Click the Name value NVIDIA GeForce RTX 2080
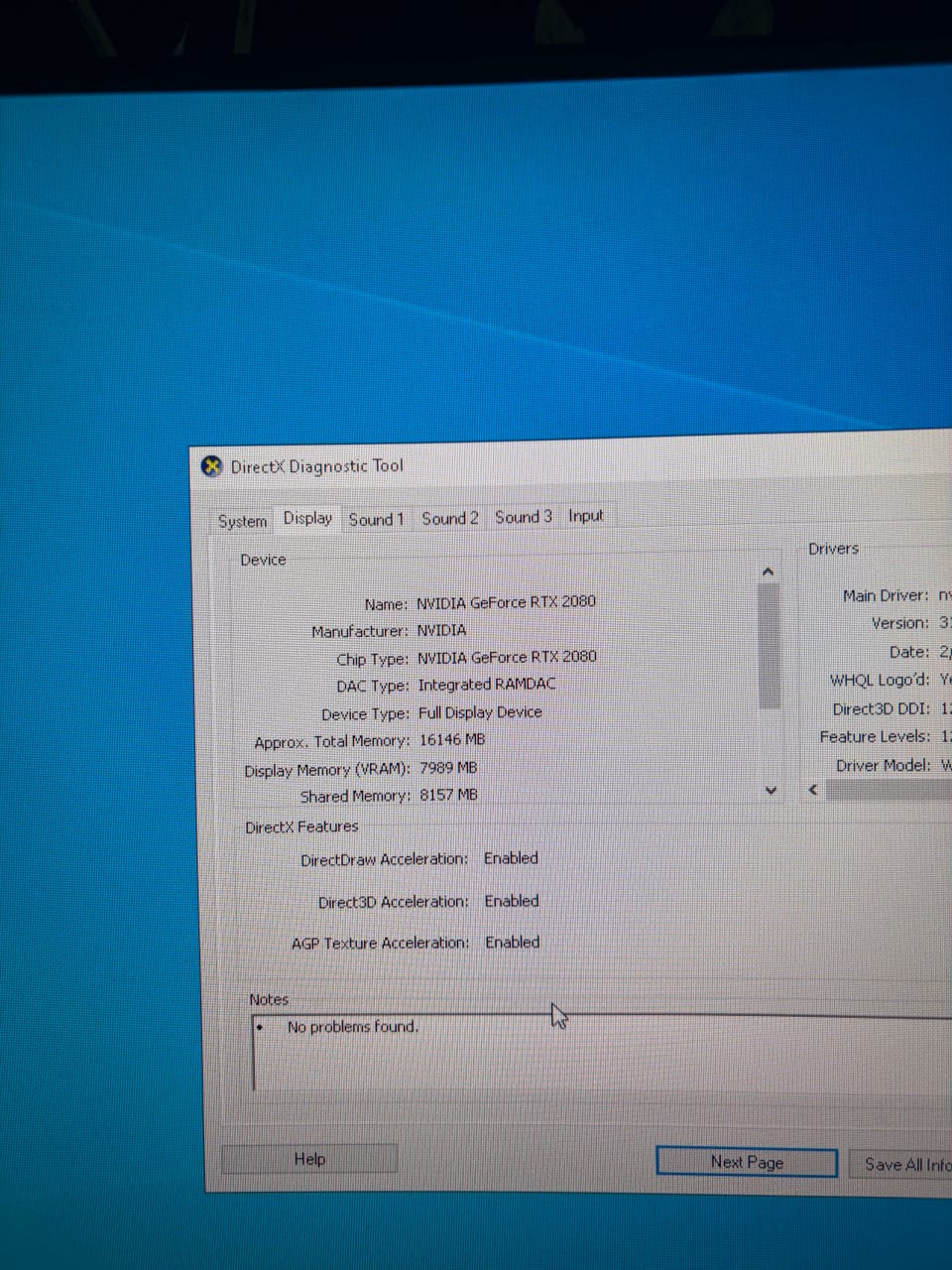 (x=506, y=601)
